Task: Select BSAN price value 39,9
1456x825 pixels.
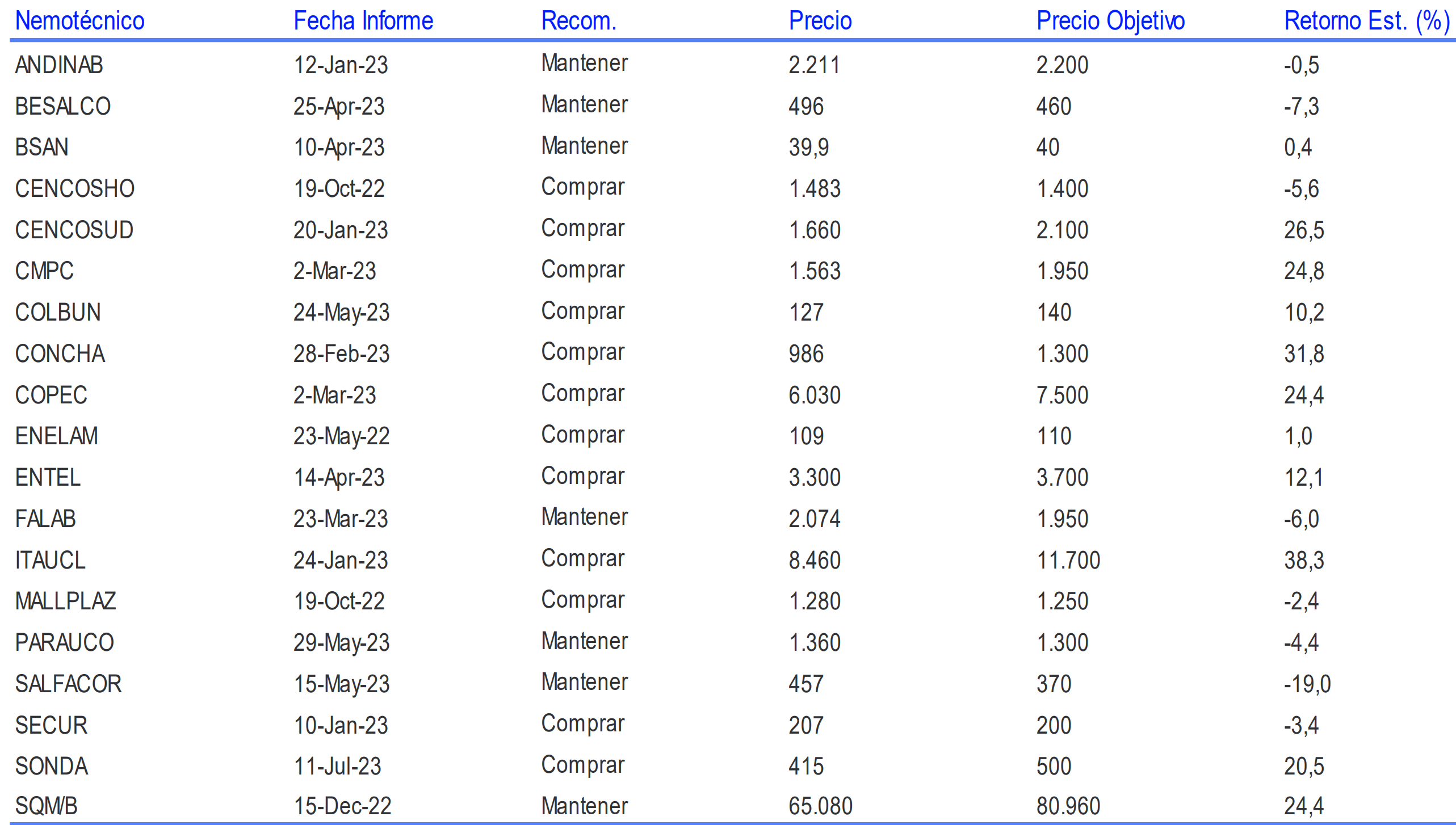Action: tap(808, 148)
